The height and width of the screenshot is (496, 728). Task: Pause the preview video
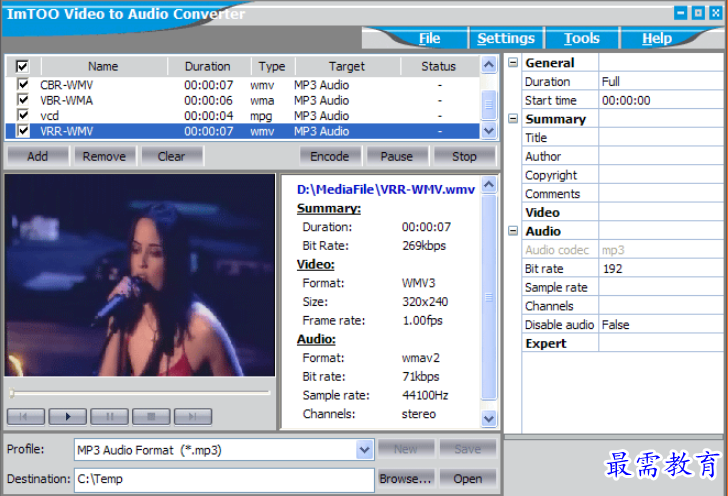pyautogui.click(x=110, y=417)
